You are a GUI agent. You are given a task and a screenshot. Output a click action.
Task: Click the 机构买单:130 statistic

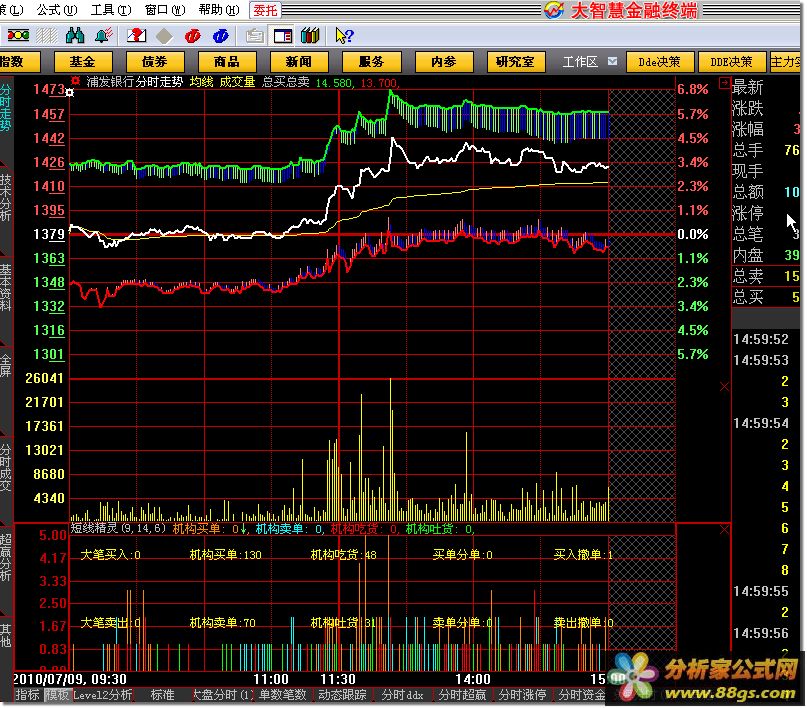pos(225,555)
